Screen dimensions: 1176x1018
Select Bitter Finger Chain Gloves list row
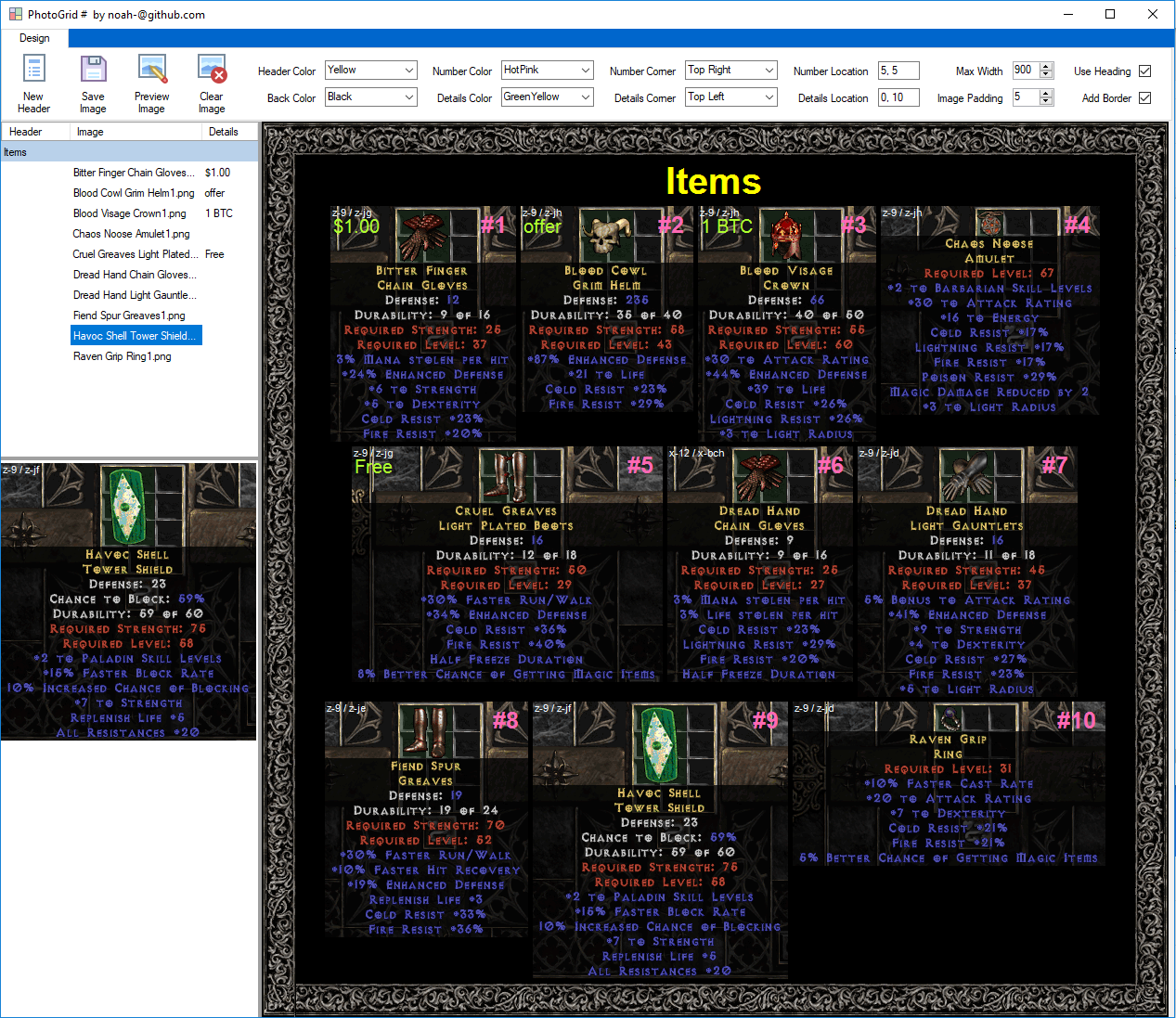135,173
